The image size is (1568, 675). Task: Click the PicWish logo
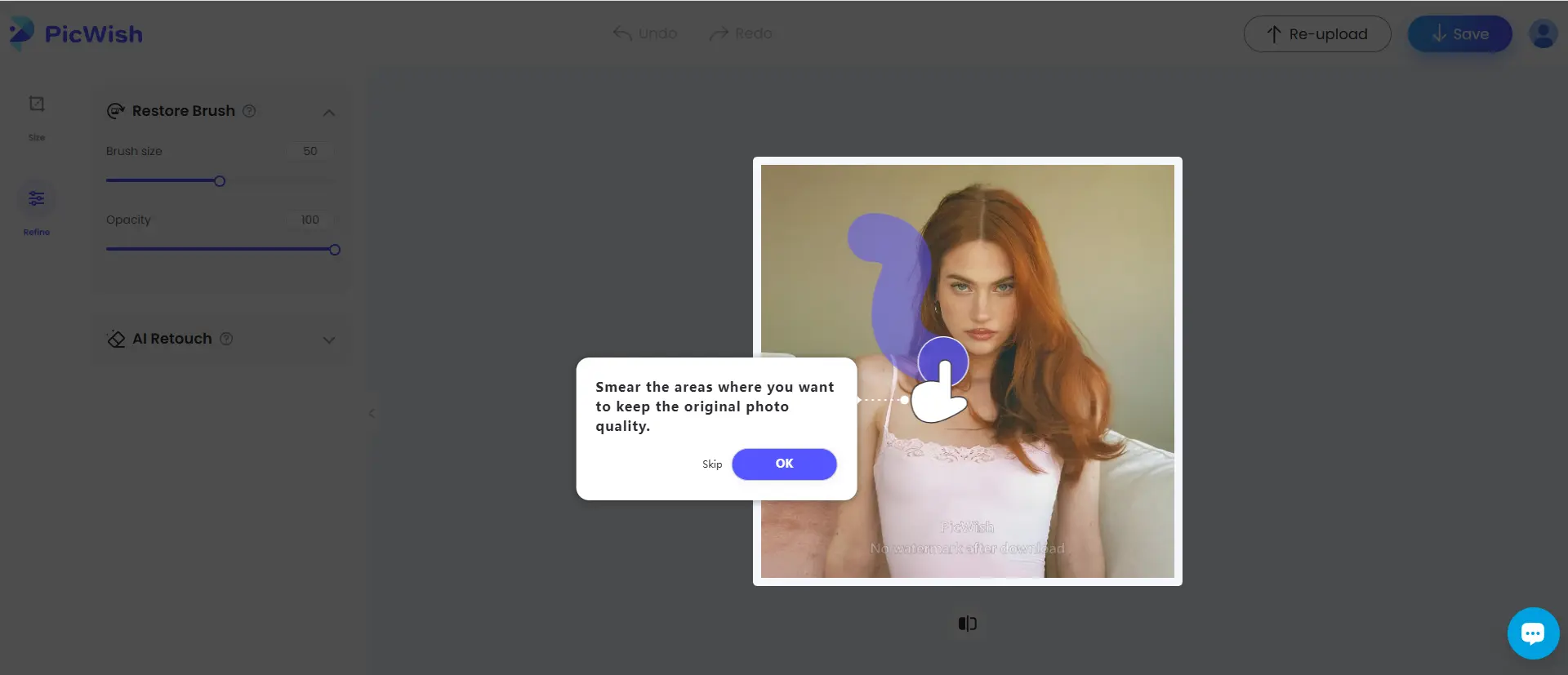pos(76,33)
